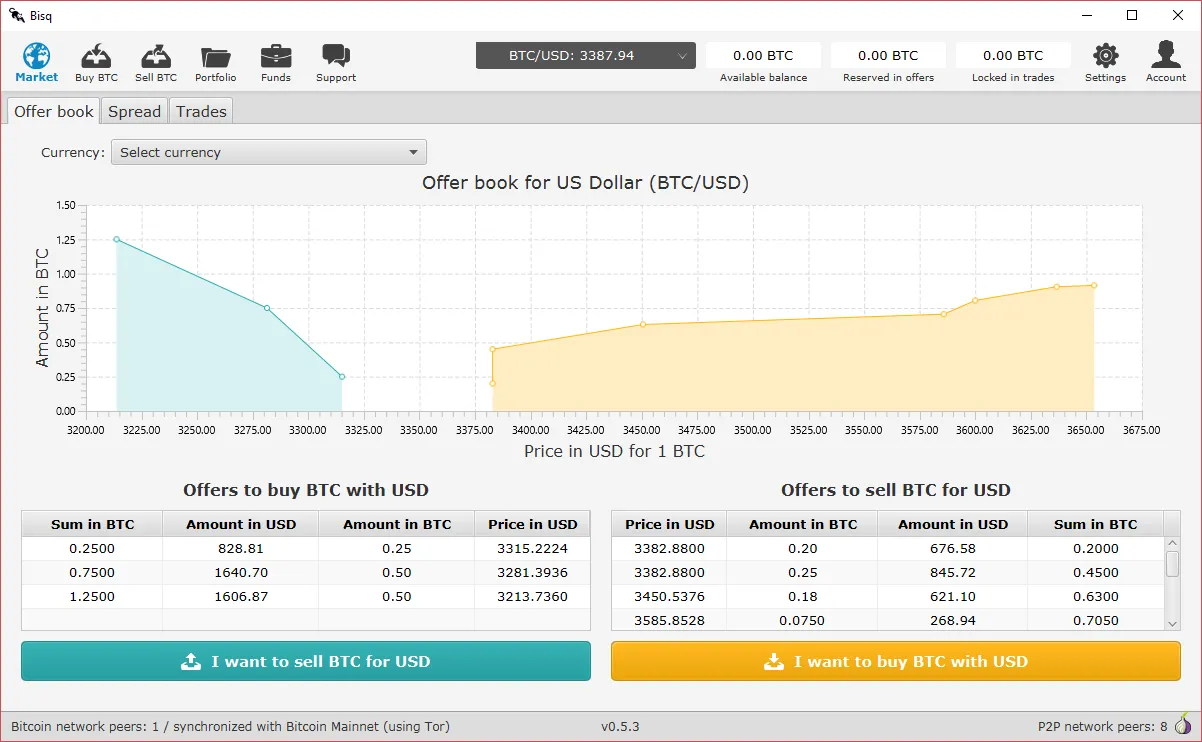Viewport: 1202px width, 742px height.
Task: Open the Portfolio folder icon
Action: point(215,57)
